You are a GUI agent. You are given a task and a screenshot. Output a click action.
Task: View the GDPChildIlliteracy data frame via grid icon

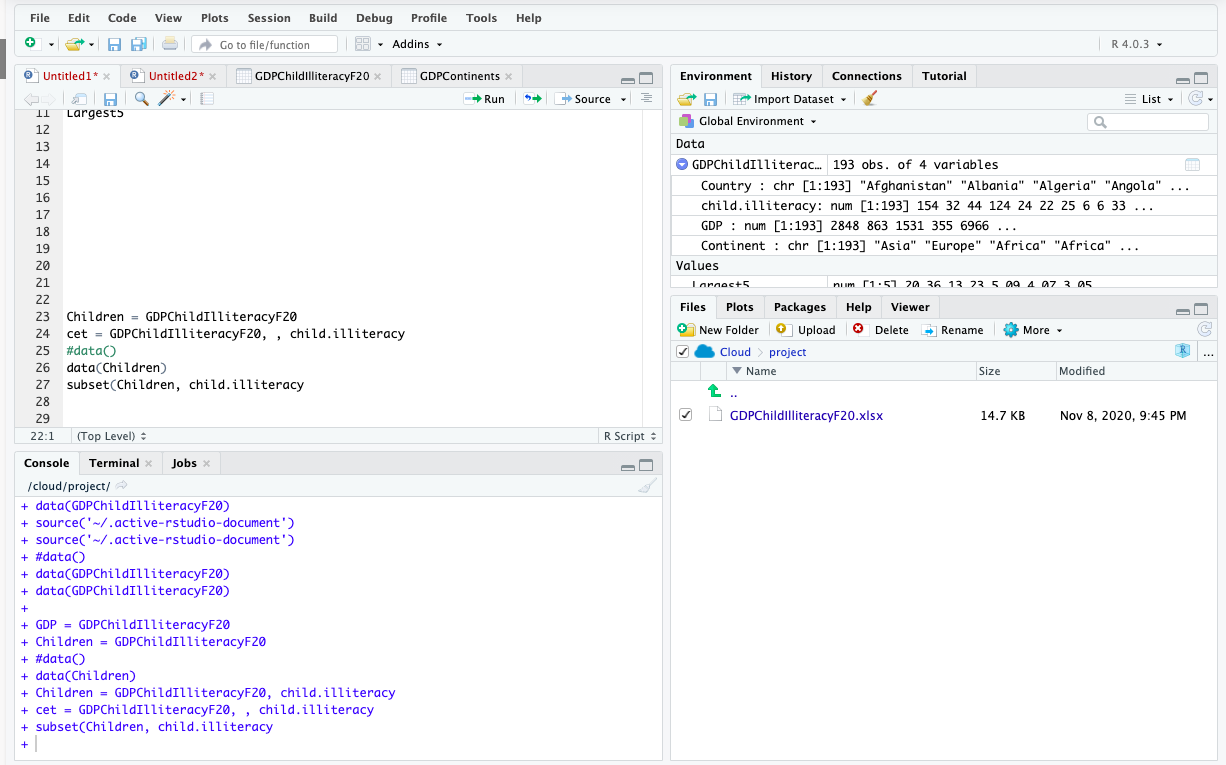pyautogui.click(x=1192, y=165)
